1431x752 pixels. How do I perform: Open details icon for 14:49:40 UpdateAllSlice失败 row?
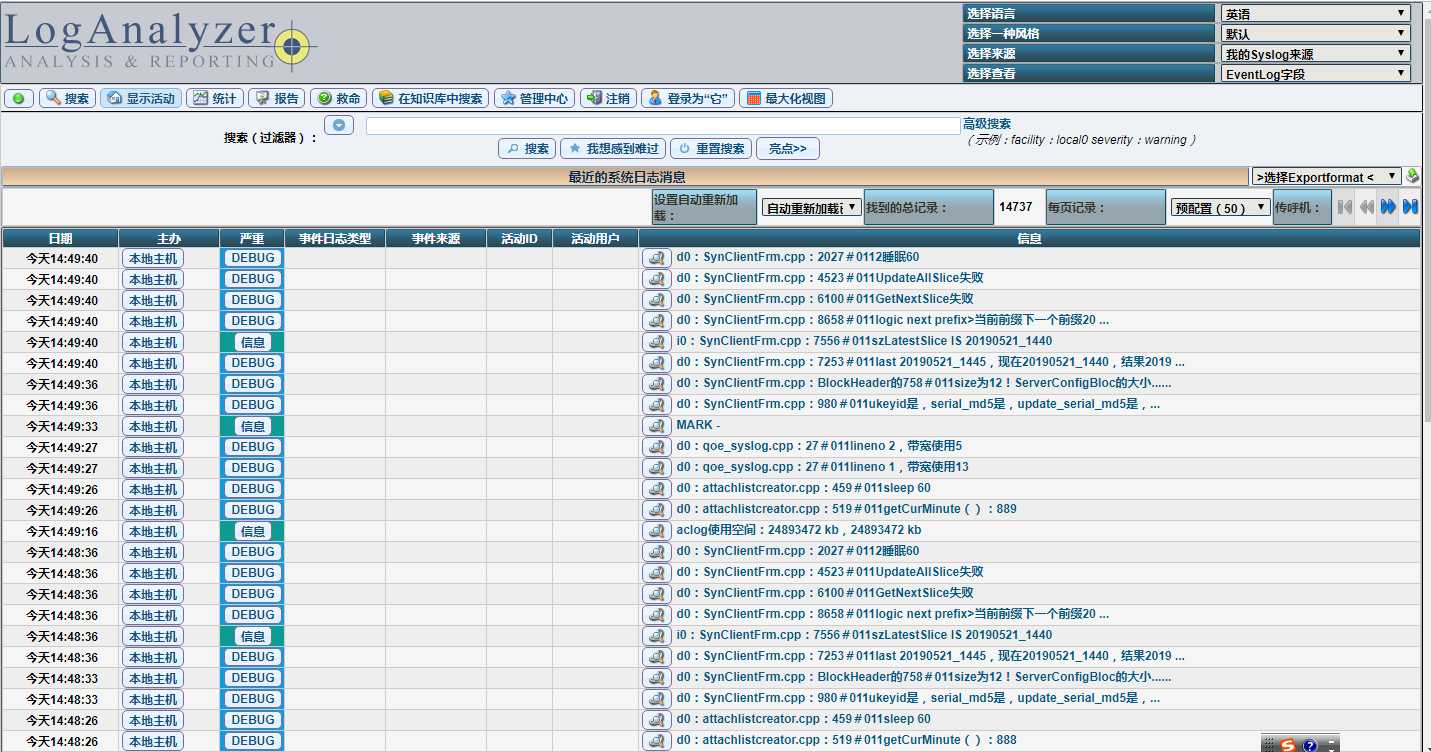coord(656,279)
